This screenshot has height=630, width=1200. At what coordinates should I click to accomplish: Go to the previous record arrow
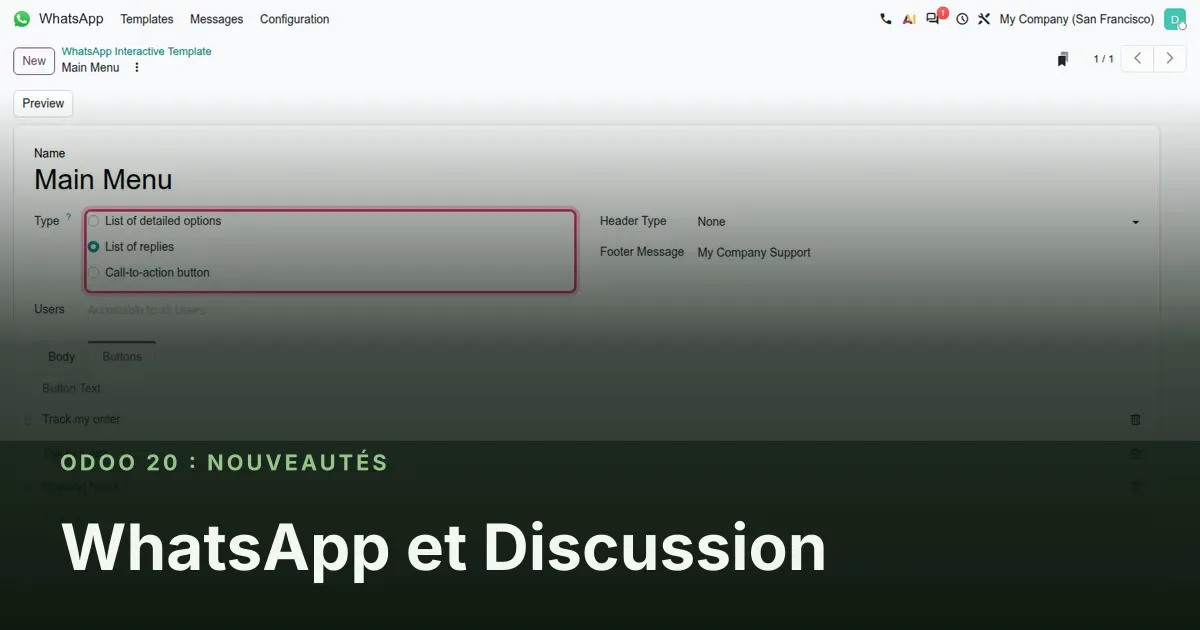[x=1137, y=59]
